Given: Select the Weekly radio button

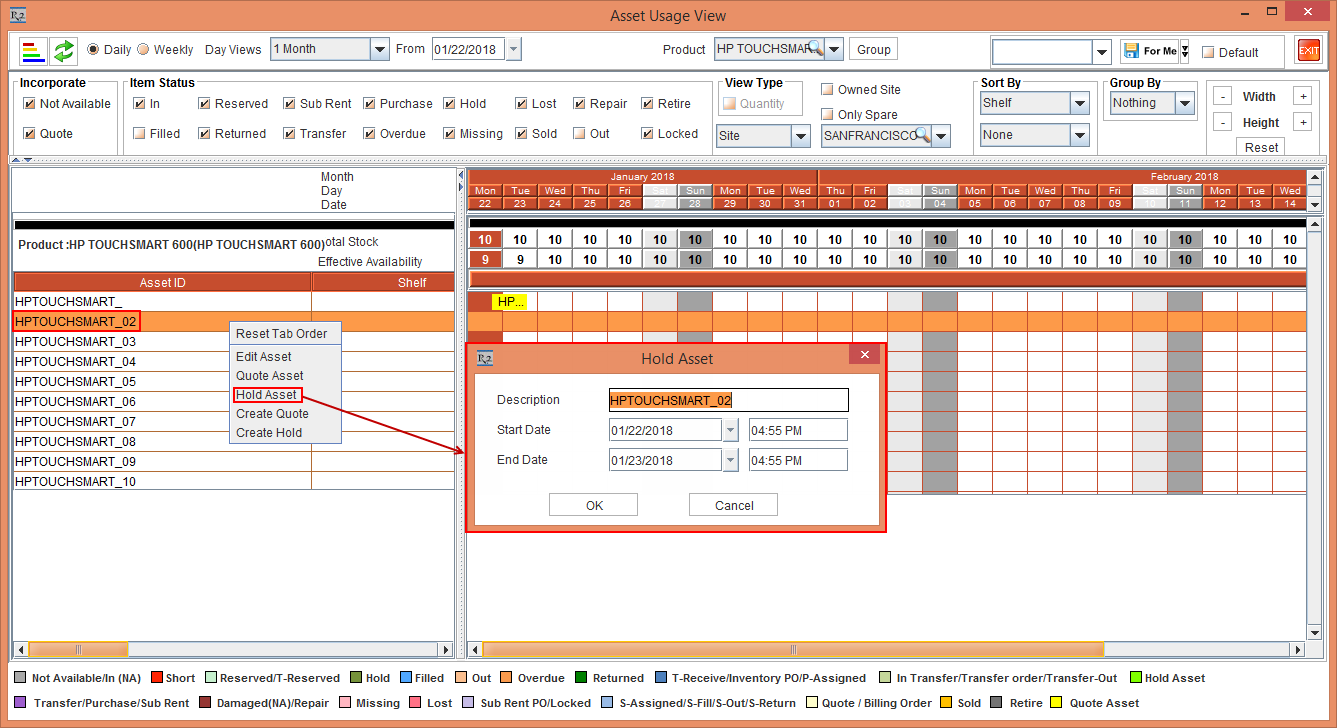Looking at the screenshot, I should tap(143, 50).
